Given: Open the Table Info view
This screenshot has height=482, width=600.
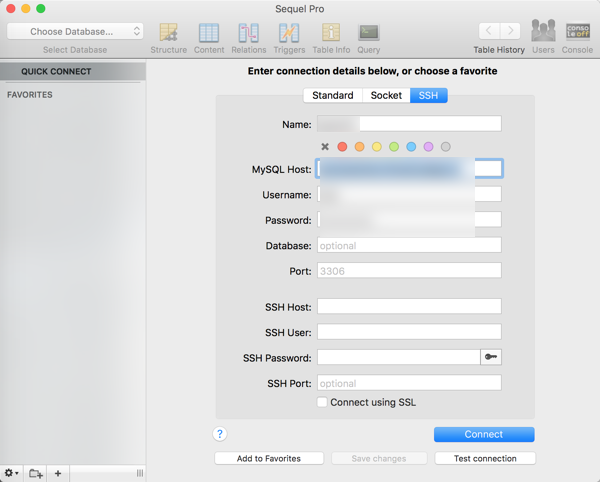Looking at the screenshot, I should pyautogui.click(x=331, y=38).
